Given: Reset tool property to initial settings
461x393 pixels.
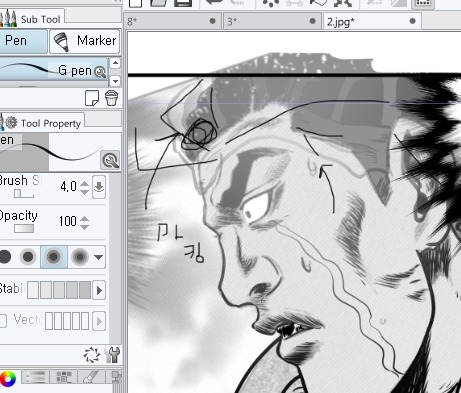Looking at the screenshot, I should 91,355.
